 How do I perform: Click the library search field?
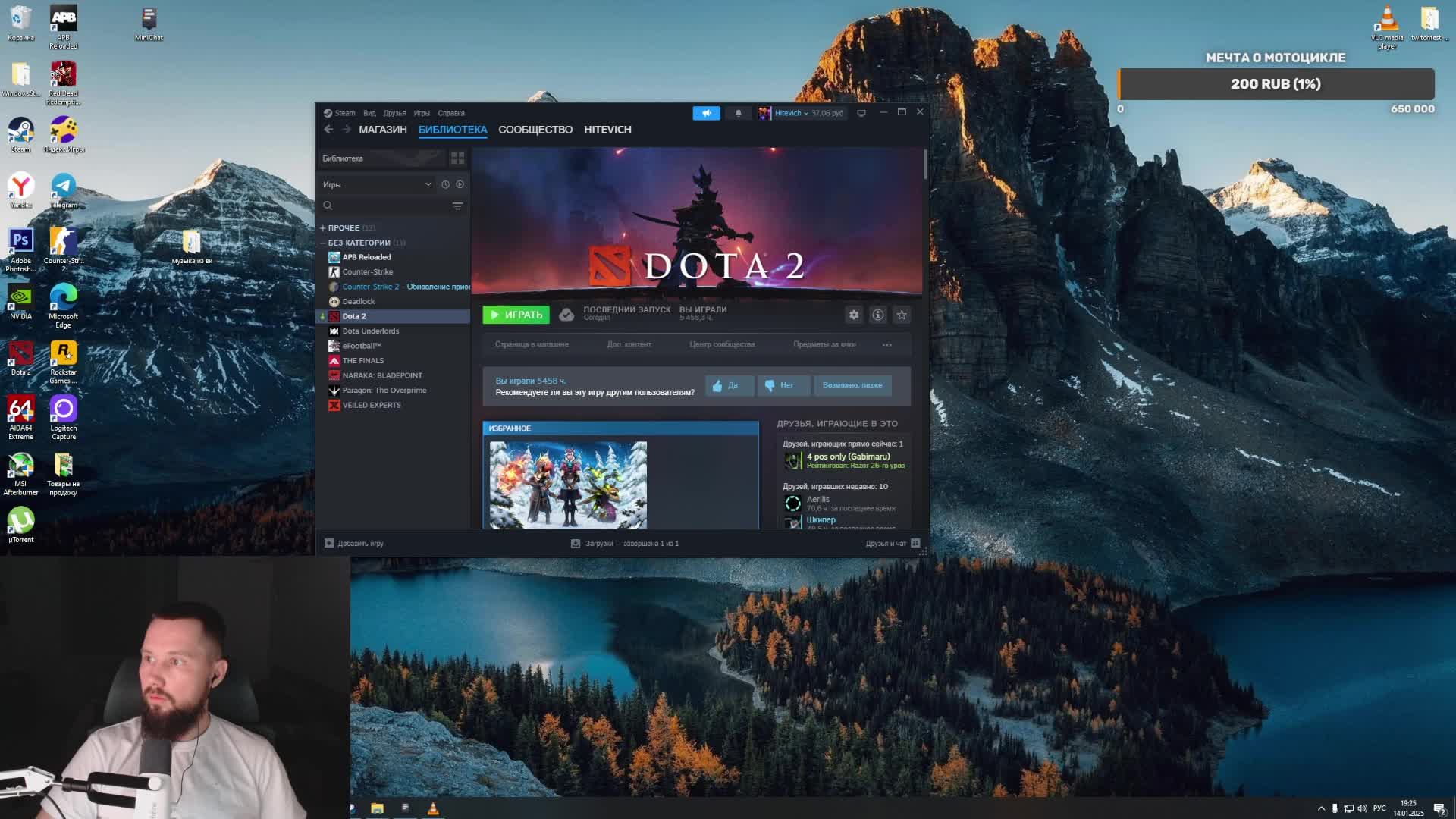387,206
